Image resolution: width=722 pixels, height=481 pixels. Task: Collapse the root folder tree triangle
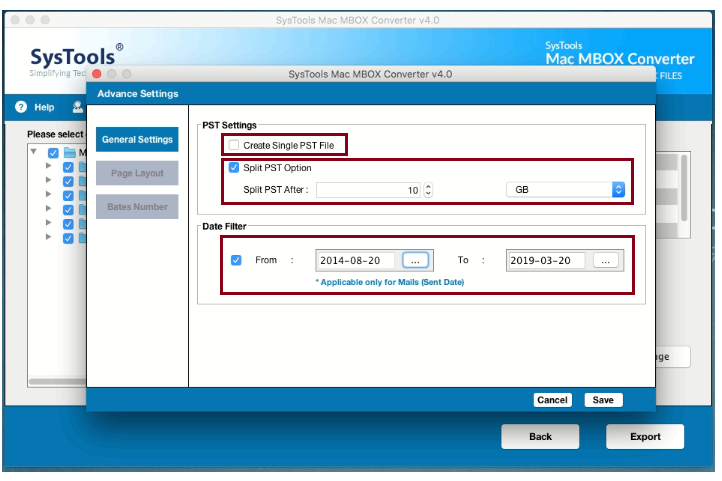coord(34,151)
